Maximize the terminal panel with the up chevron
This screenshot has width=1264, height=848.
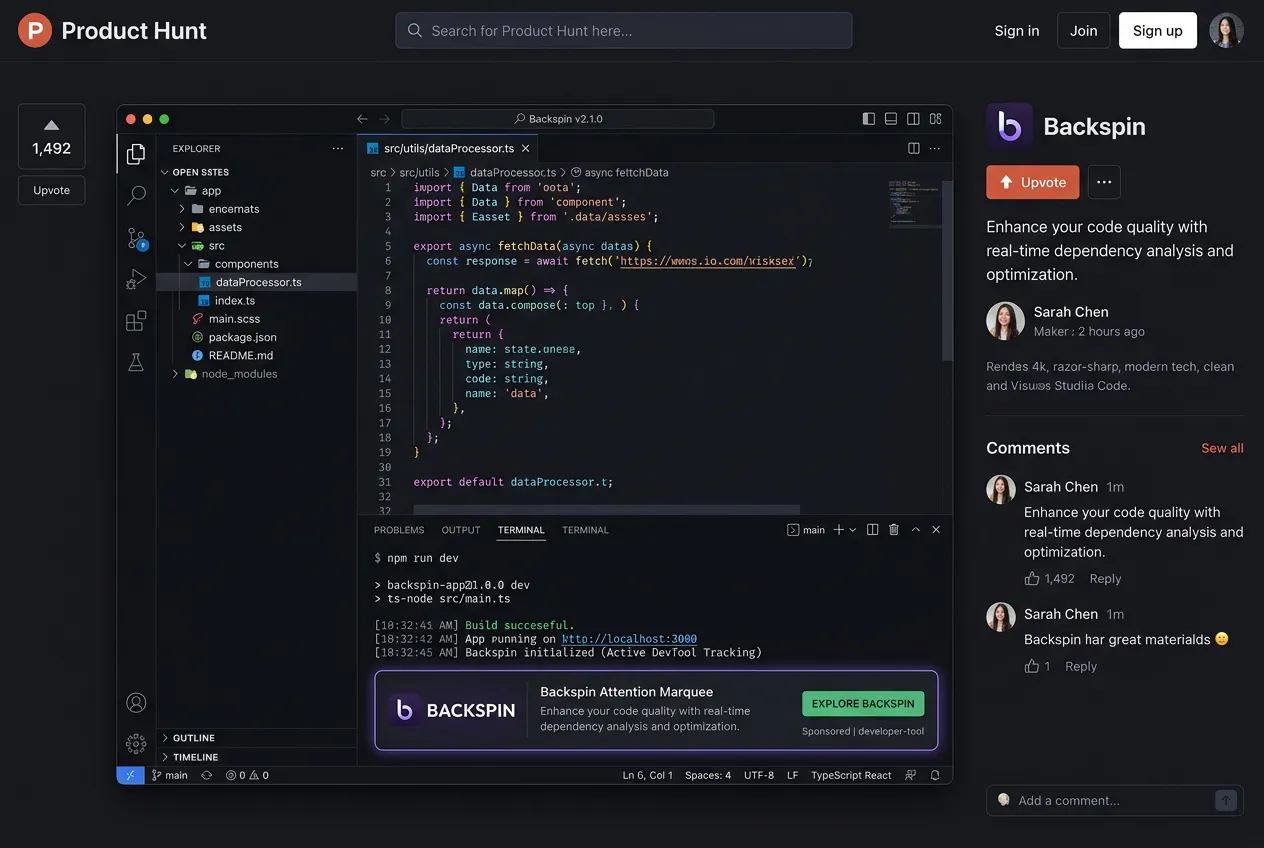[x=915, y=530]
